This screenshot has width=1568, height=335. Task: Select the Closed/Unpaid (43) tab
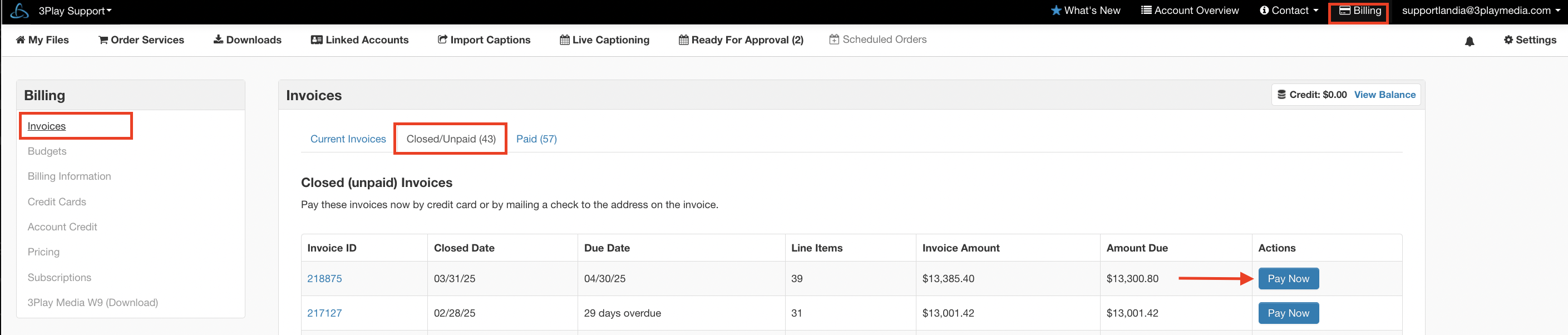(x=451, y=139)
